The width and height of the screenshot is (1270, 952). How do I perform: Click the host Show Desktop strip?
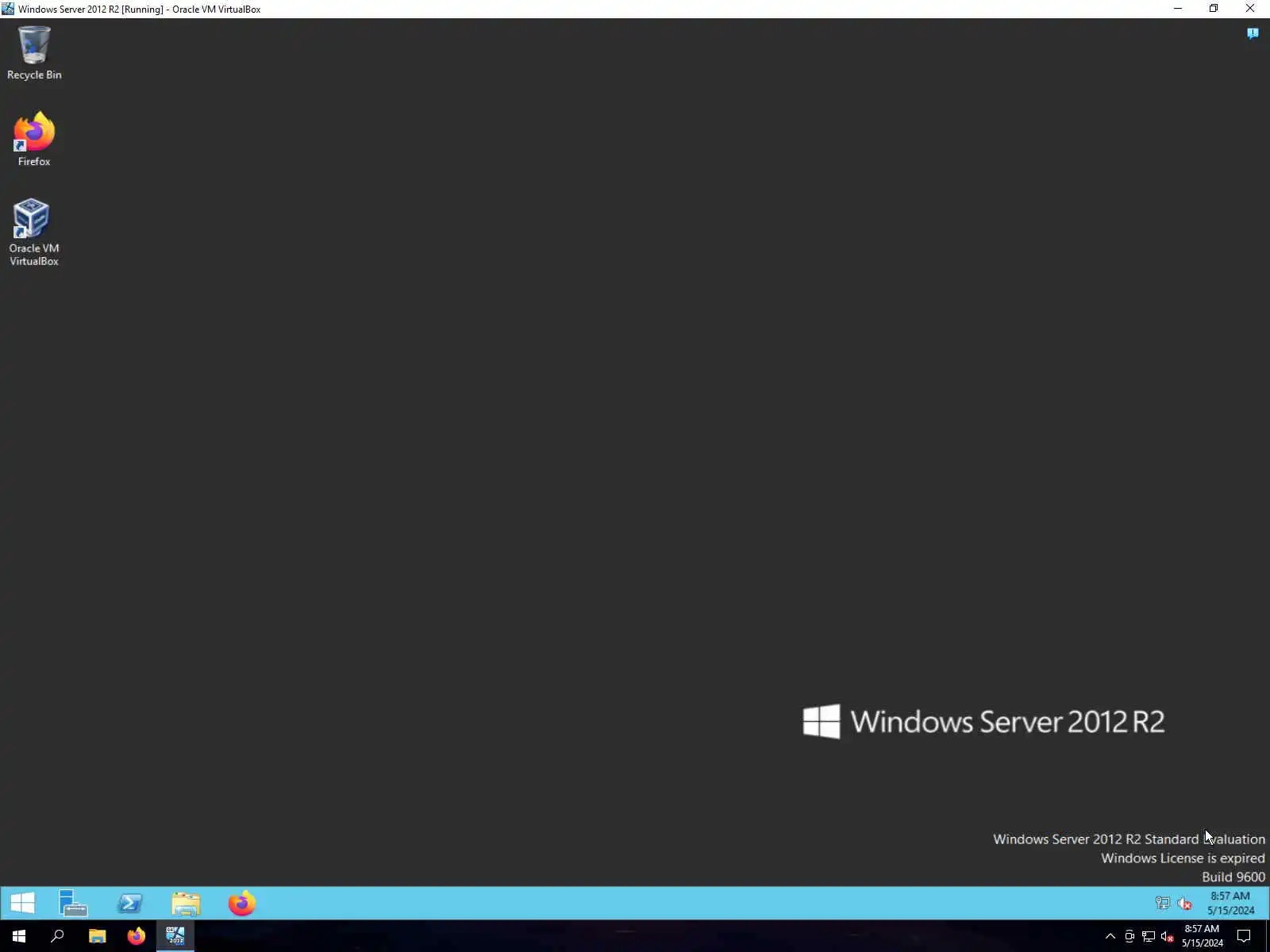coord(1267,936)
